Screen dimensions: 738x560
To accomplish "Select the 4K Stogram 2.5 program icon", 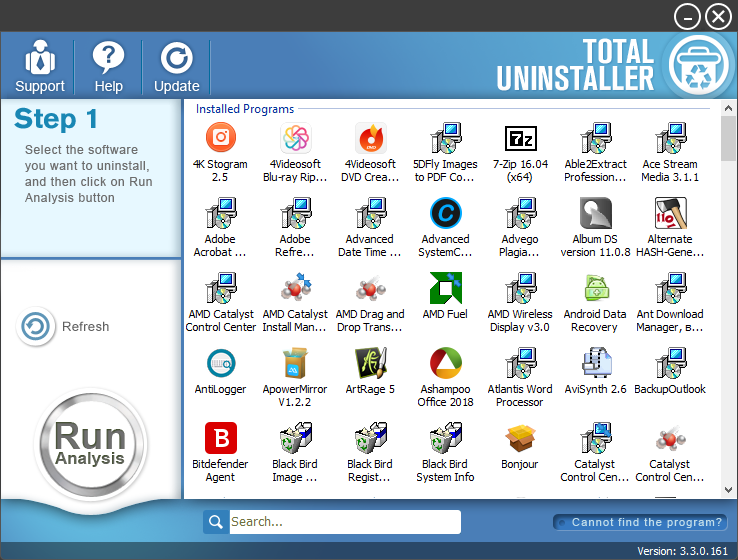I will click(x=220, y=137).
